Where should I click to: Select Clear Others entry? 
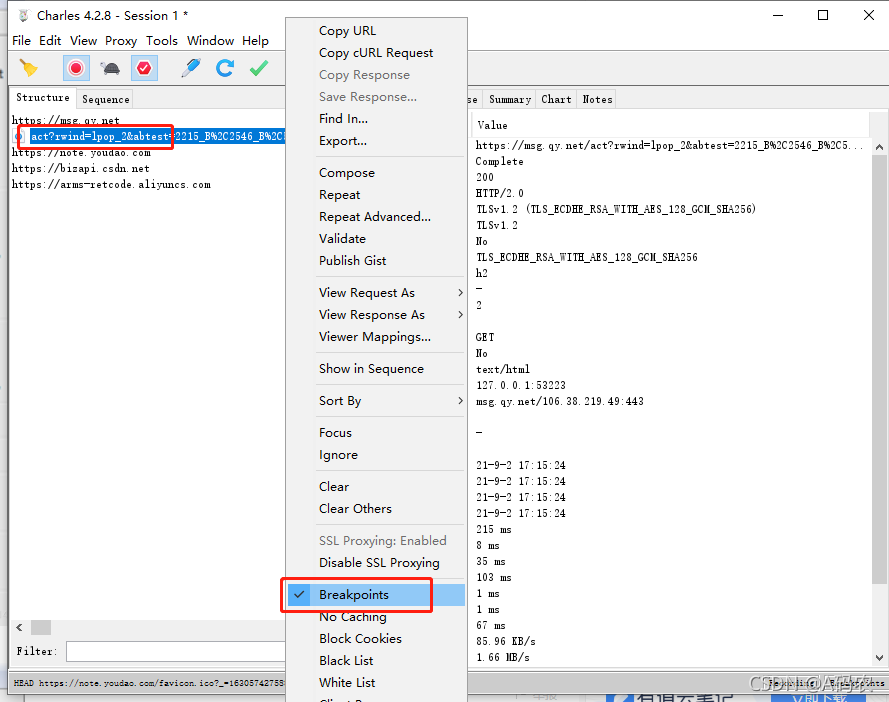point(376,509)
